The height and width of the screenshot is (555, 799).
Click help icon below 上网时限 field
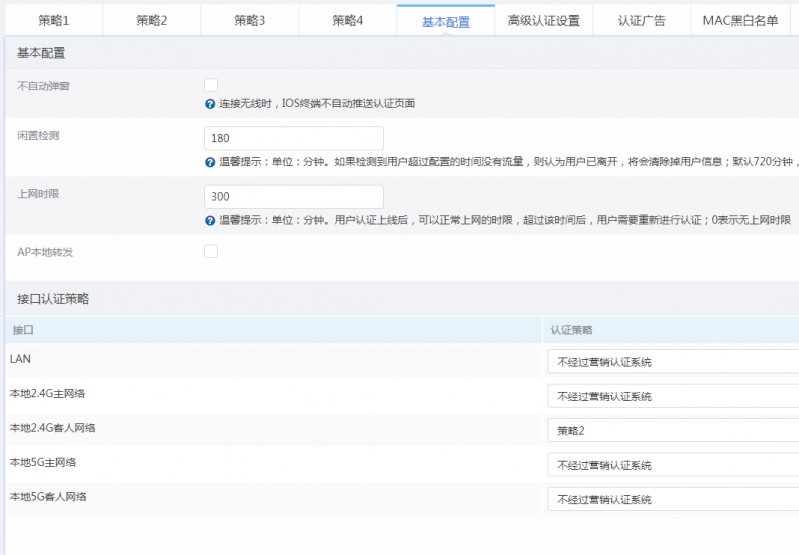click(210, 220)
